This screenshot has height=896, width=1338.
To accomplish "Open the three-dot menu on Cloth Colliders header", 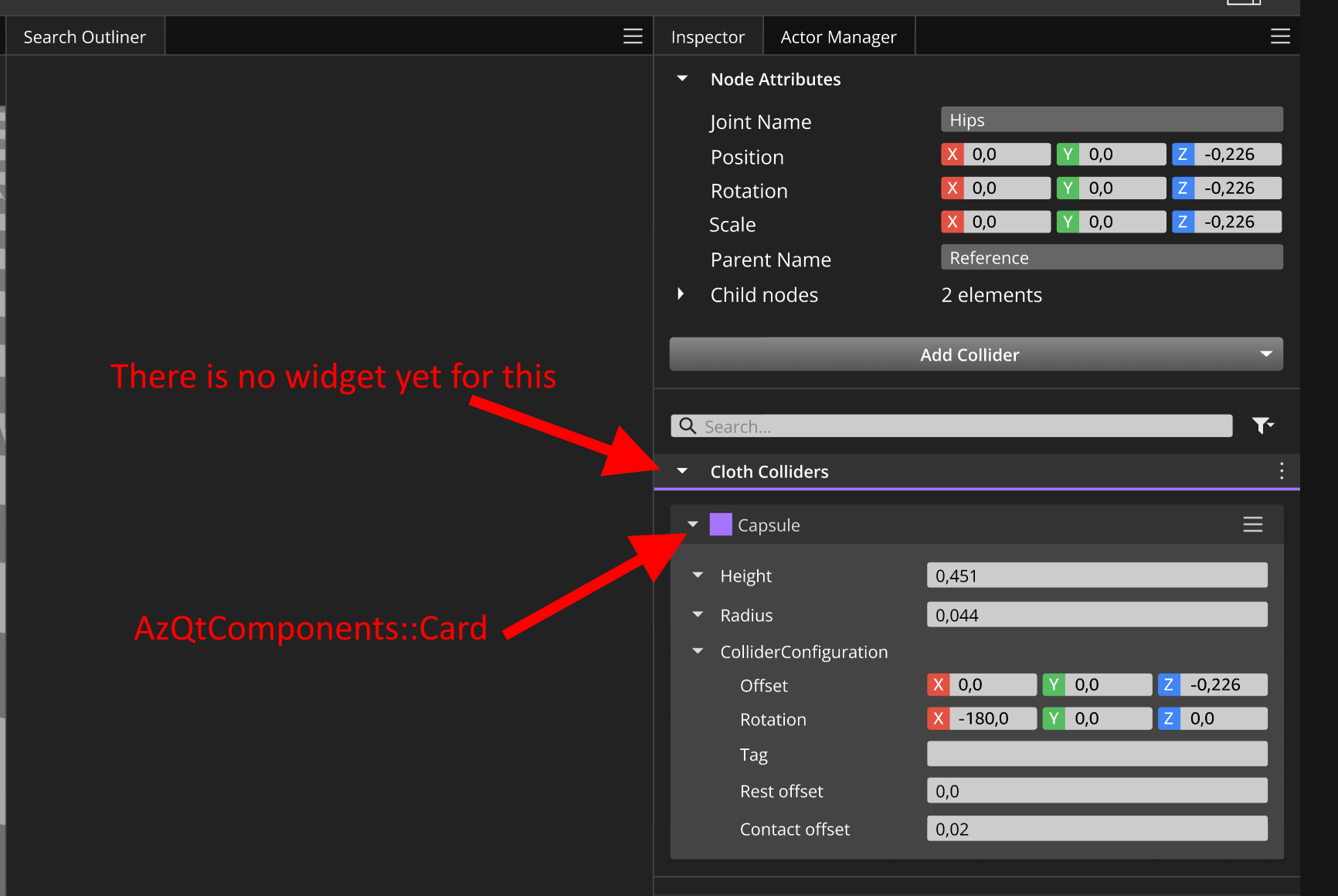I will click(x=1281, y=470).
